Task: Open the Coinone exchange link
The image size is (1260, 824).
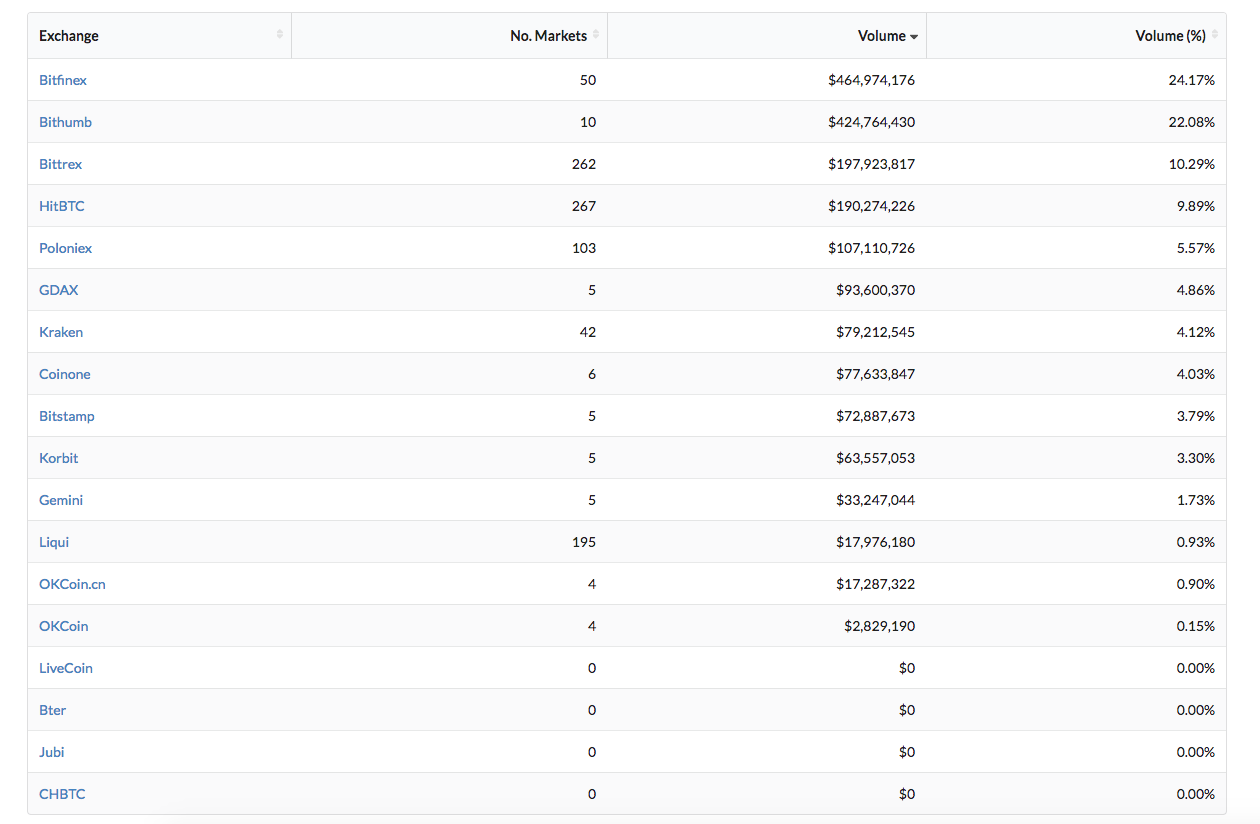Action: [x=65, y=374]
